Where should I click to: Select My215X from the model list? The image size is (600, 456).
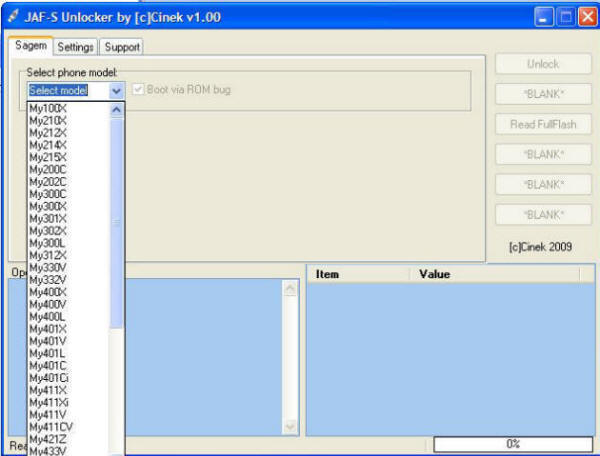click(x=69, y=158)
